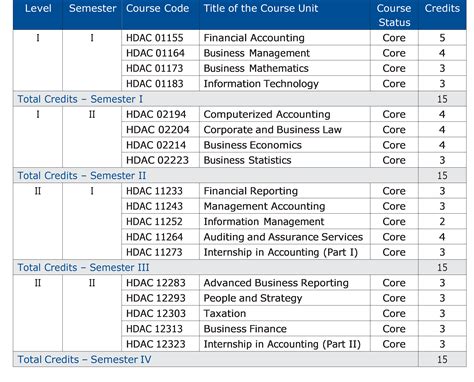Screen dimensions: 474x382
Task: Click the Core status of Taxation row
Action: (x=394, y=314)
